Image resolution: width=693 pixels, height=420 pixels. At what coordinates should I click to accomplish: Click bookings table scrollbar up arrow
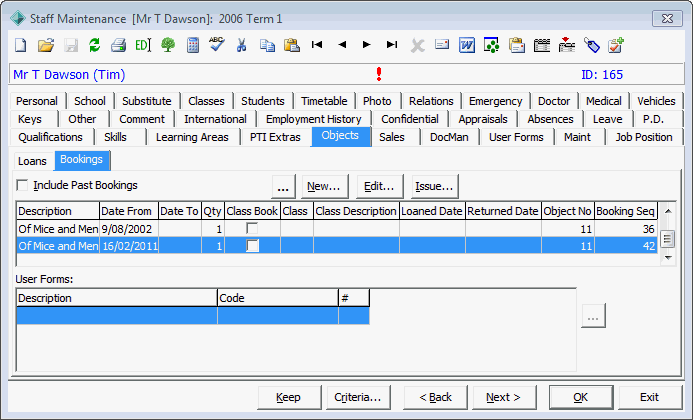coord(668,211)
